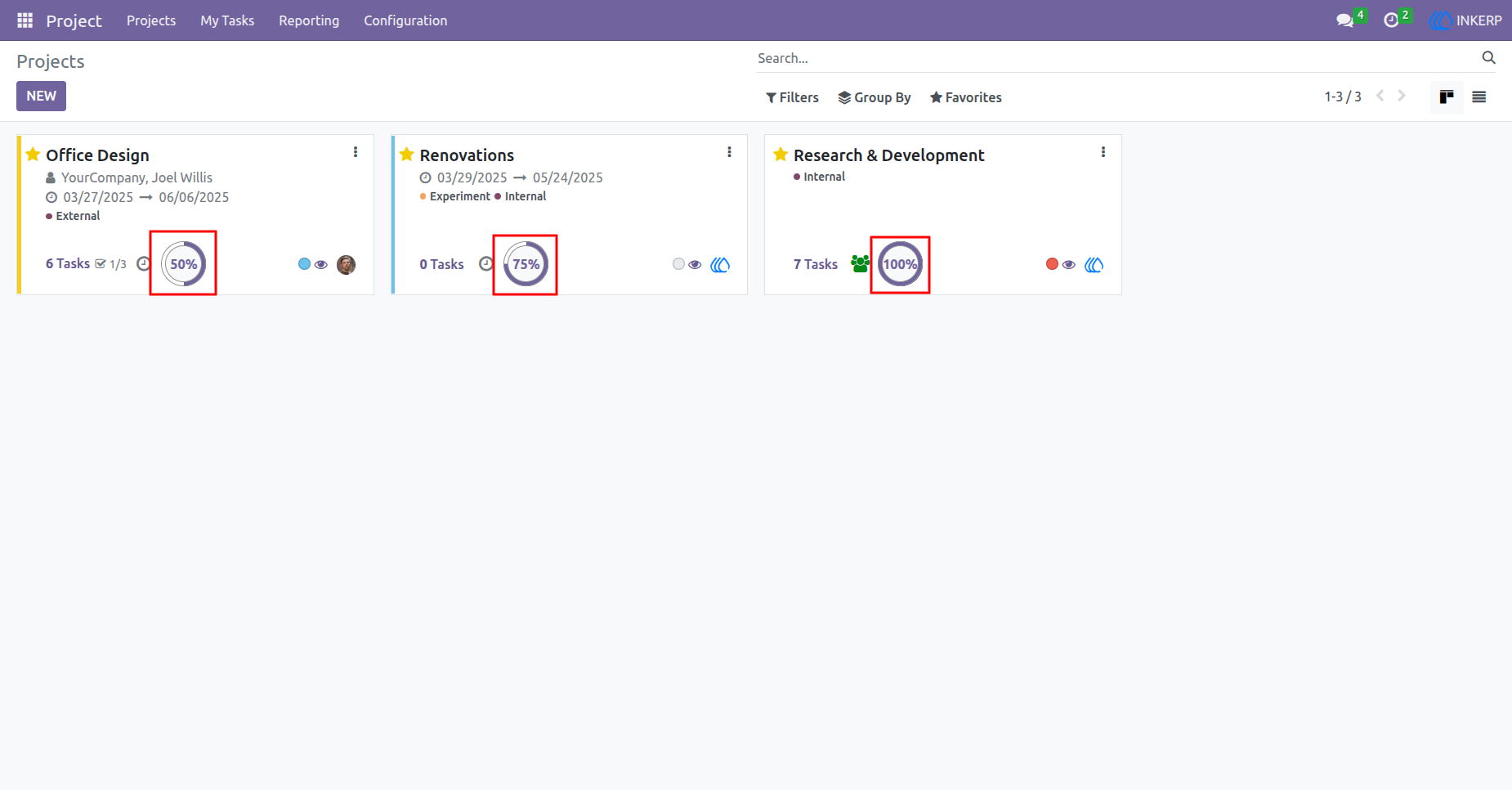
Task: Open the Reporting menu
Action: [309, 20]
